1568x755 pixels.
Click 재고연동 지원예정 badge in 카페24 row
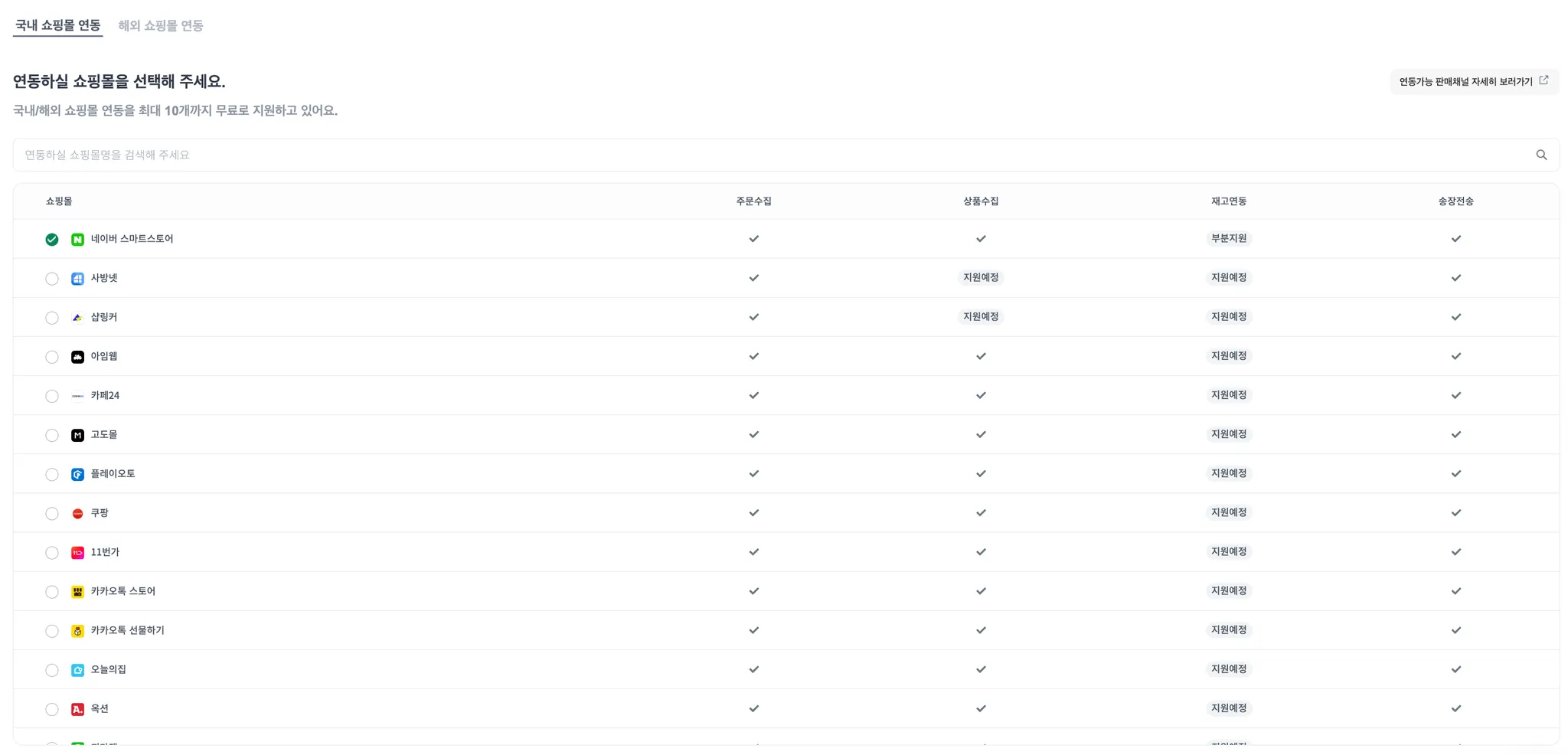pyautogui.click(x=1229, y=394)
